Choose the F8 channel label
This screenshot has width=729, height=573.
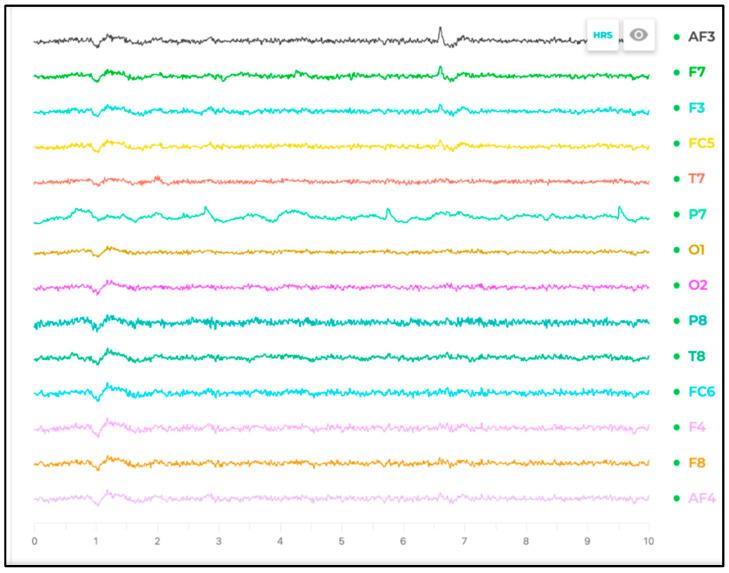(x=697, y=463)
